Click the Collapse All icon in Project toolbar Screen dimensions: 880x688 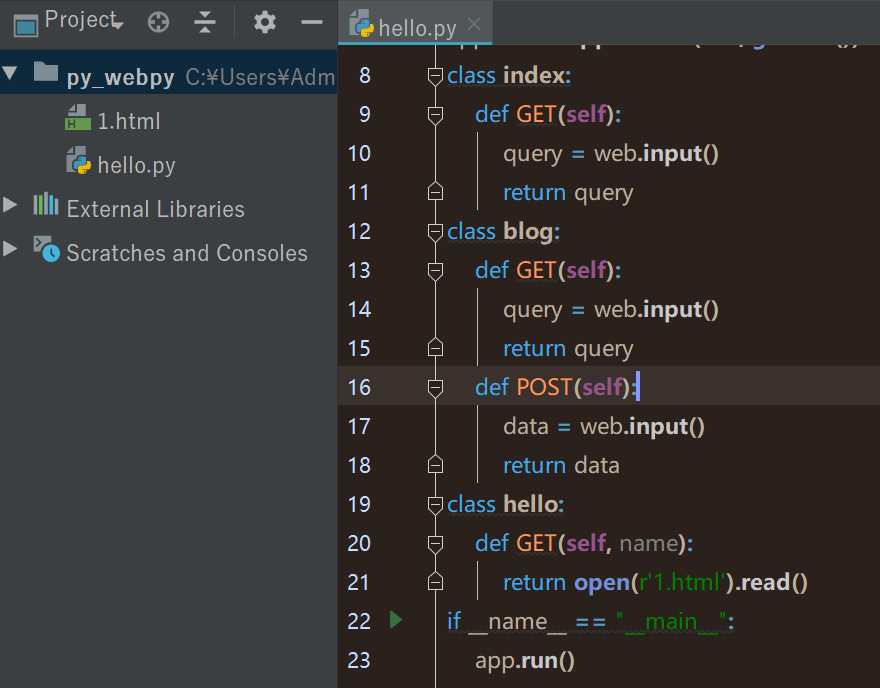[205, 22]
